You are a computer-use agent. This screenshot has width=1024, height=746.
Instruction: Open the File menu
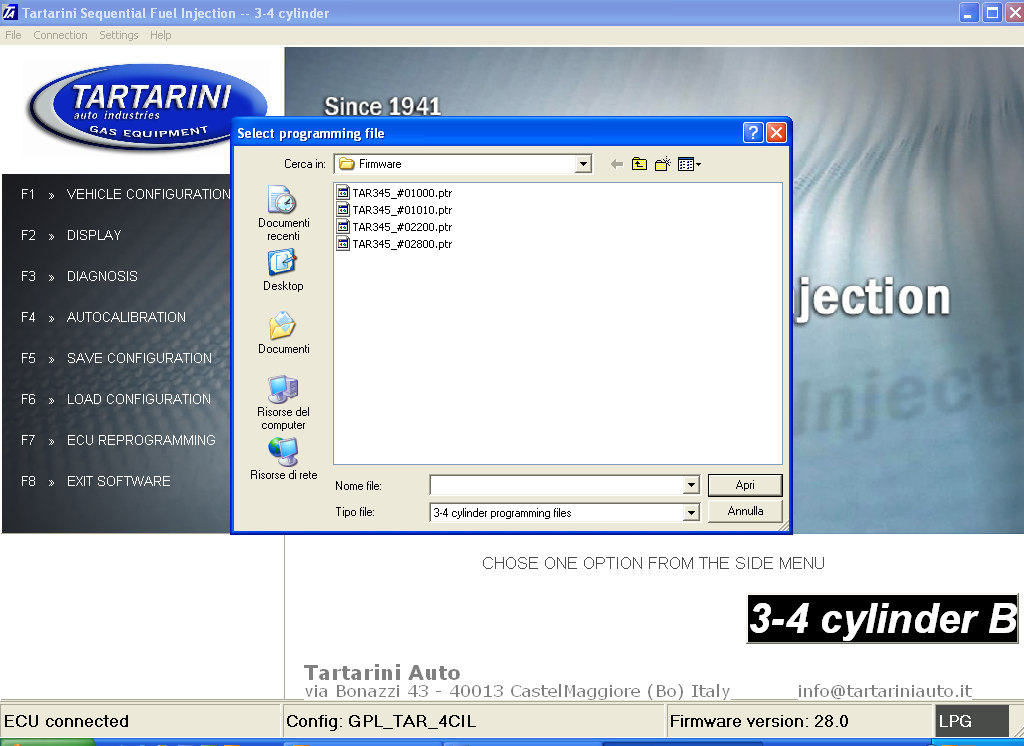13,35
